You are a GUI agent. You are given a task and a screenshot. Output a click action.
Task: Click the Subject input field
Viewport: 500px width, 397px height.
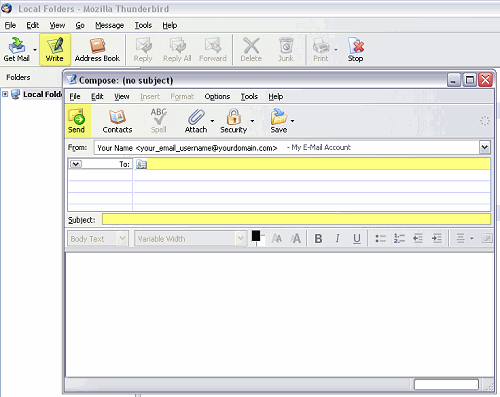pos(296,219)
